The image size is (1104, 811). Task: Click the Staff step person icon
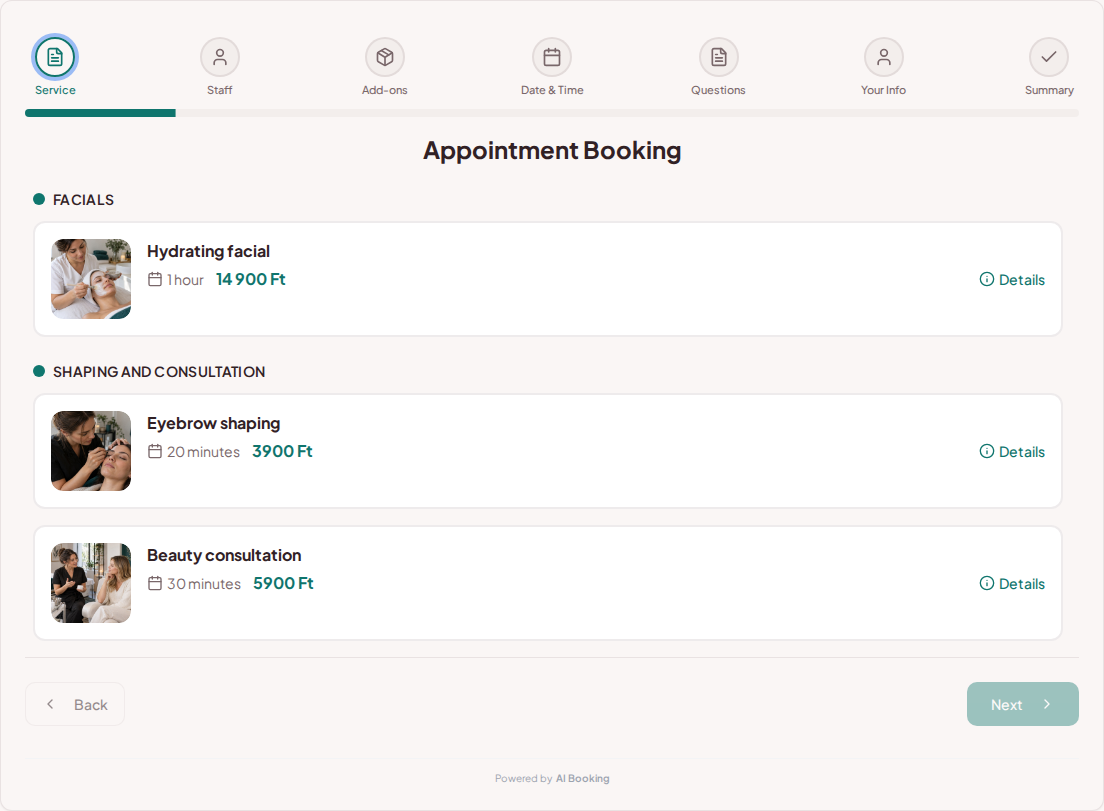(220, 57)
